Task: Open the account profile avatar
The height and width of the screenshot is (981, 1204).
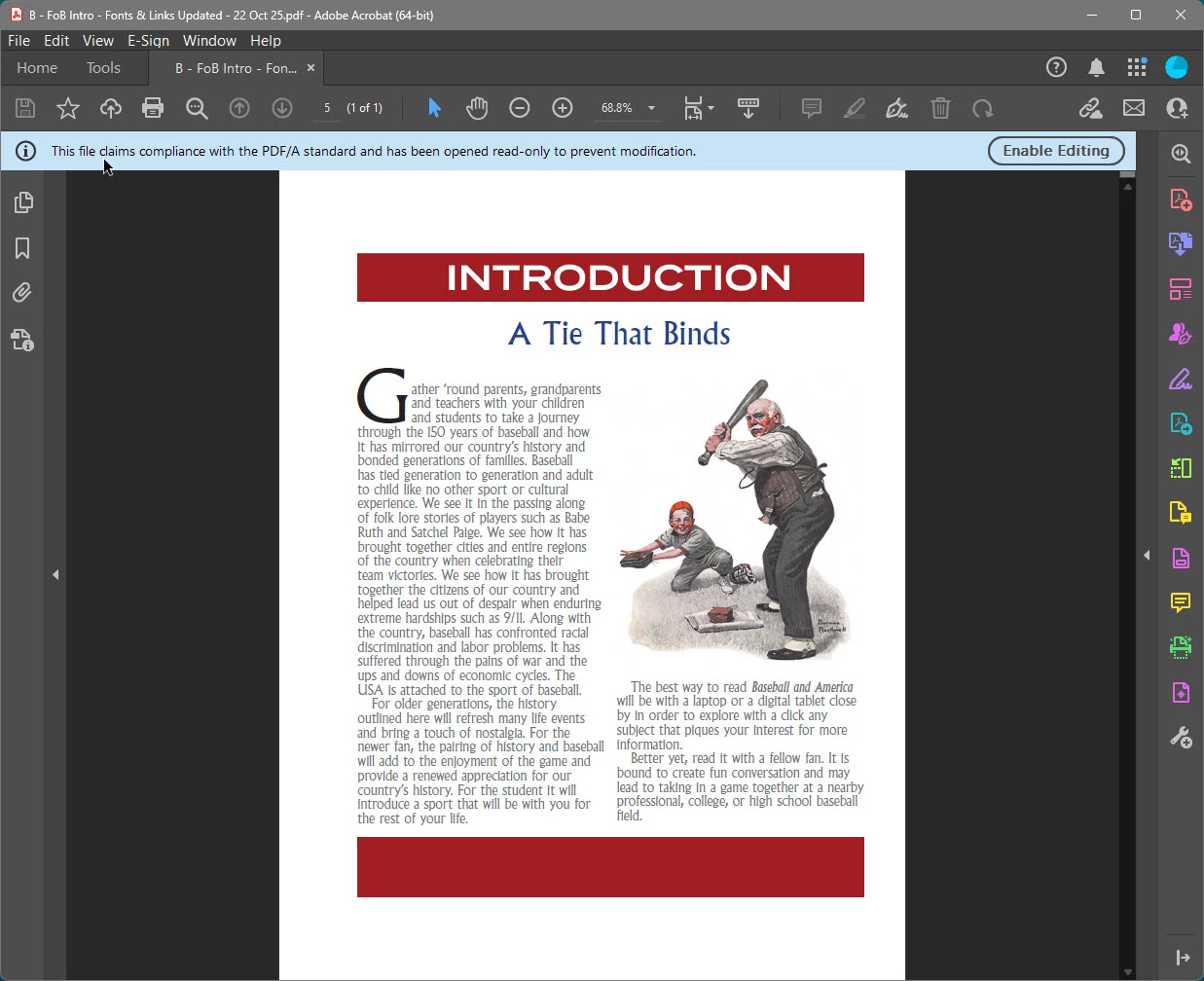Action: pos(1177,67)
